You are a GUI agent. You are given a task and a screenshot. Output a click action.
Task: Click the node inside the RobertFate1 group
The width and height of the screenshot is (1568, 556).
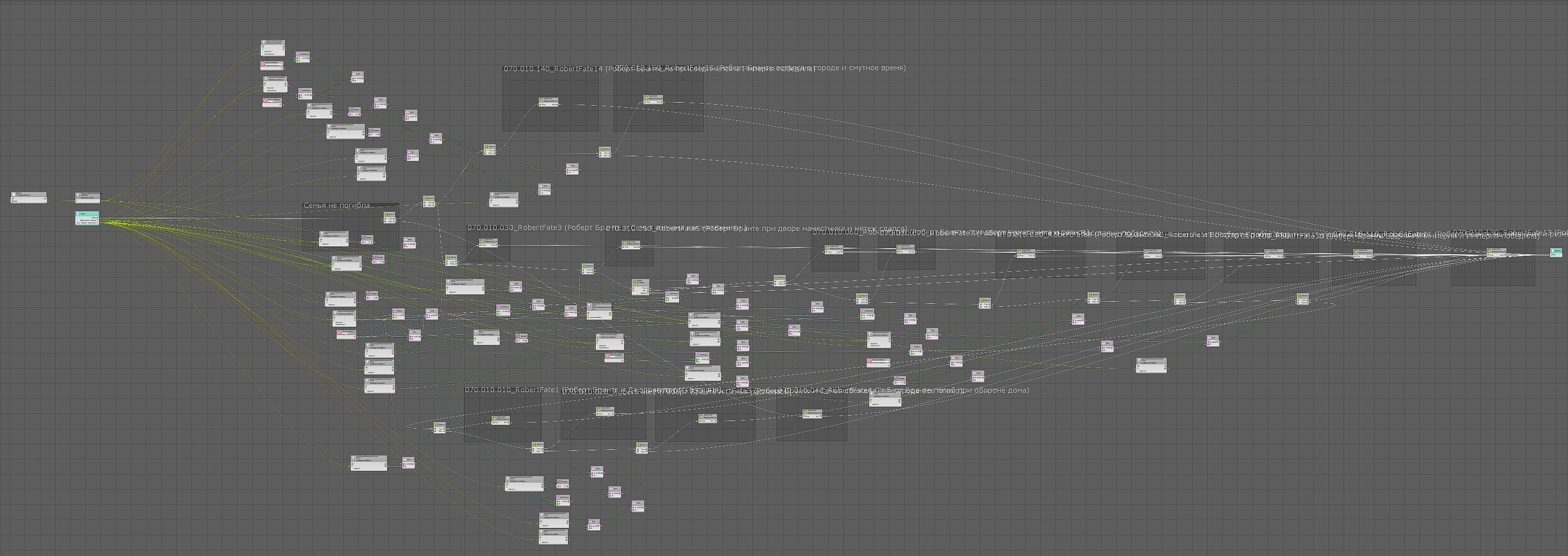click(501, 420)
